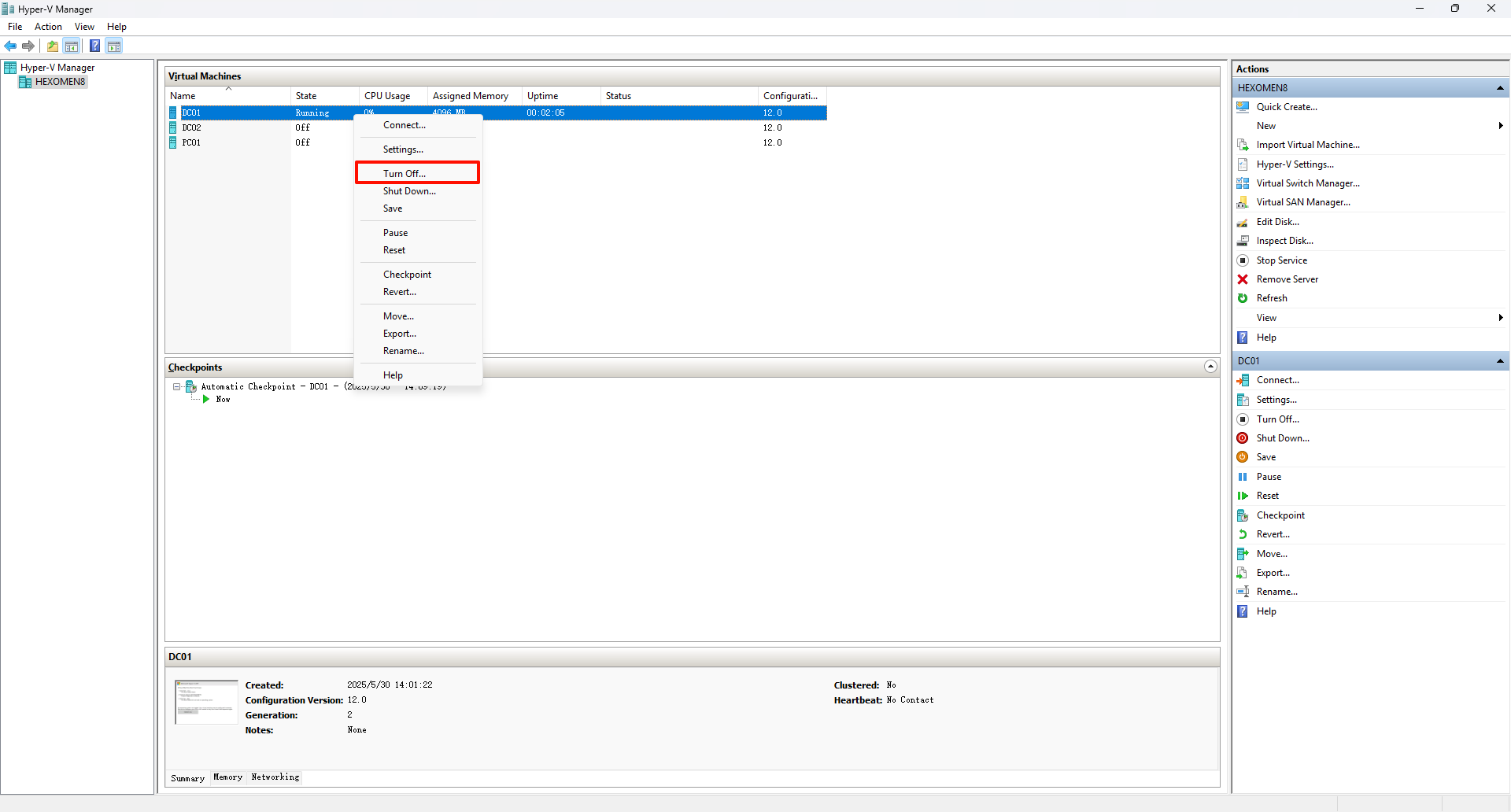Click the red Remove Server X icon
1511x812 pixels.
point(1243,279)
